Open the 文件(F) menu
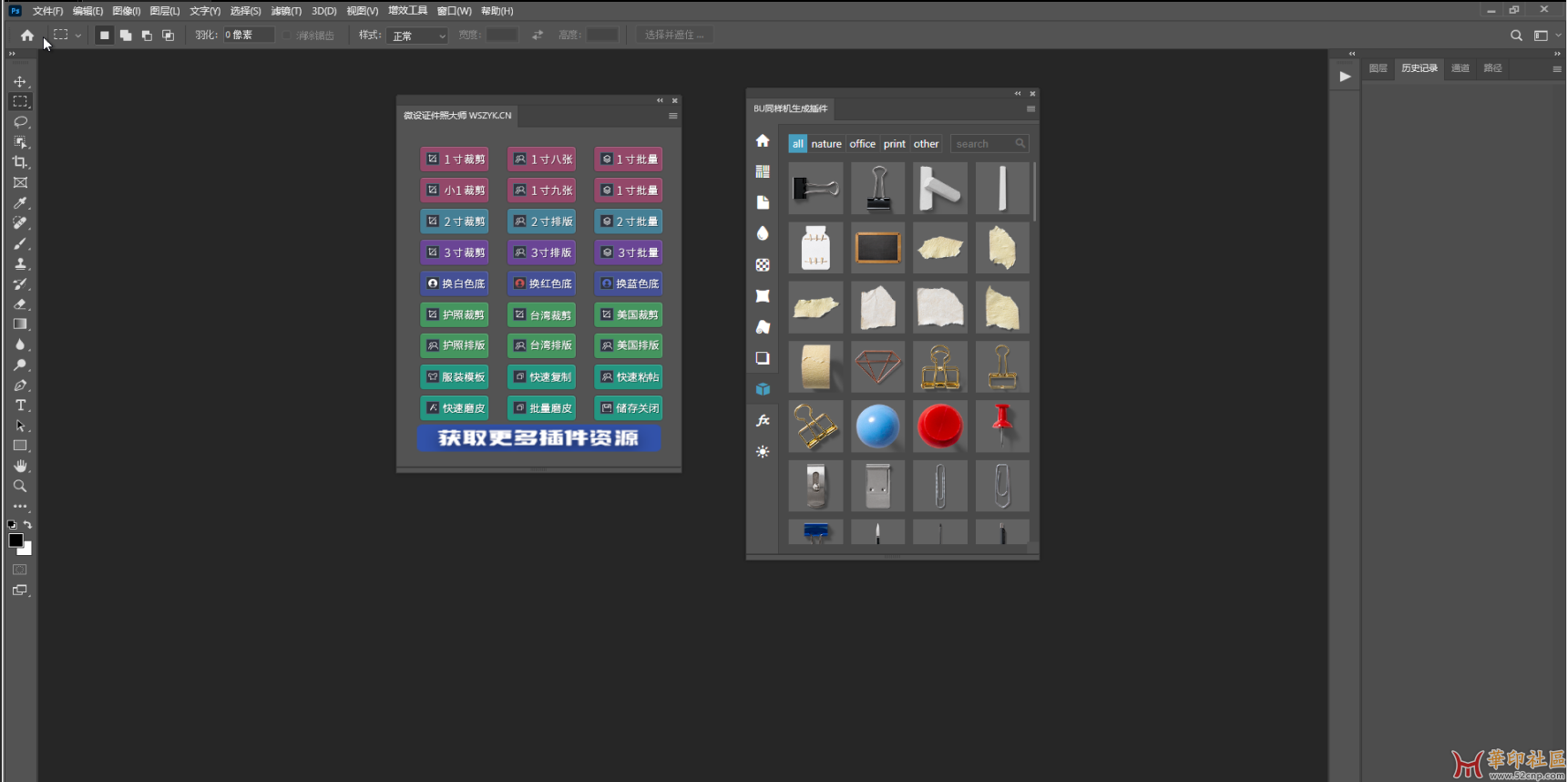This screenshot has height=782, width=1568. coord(47,11)
